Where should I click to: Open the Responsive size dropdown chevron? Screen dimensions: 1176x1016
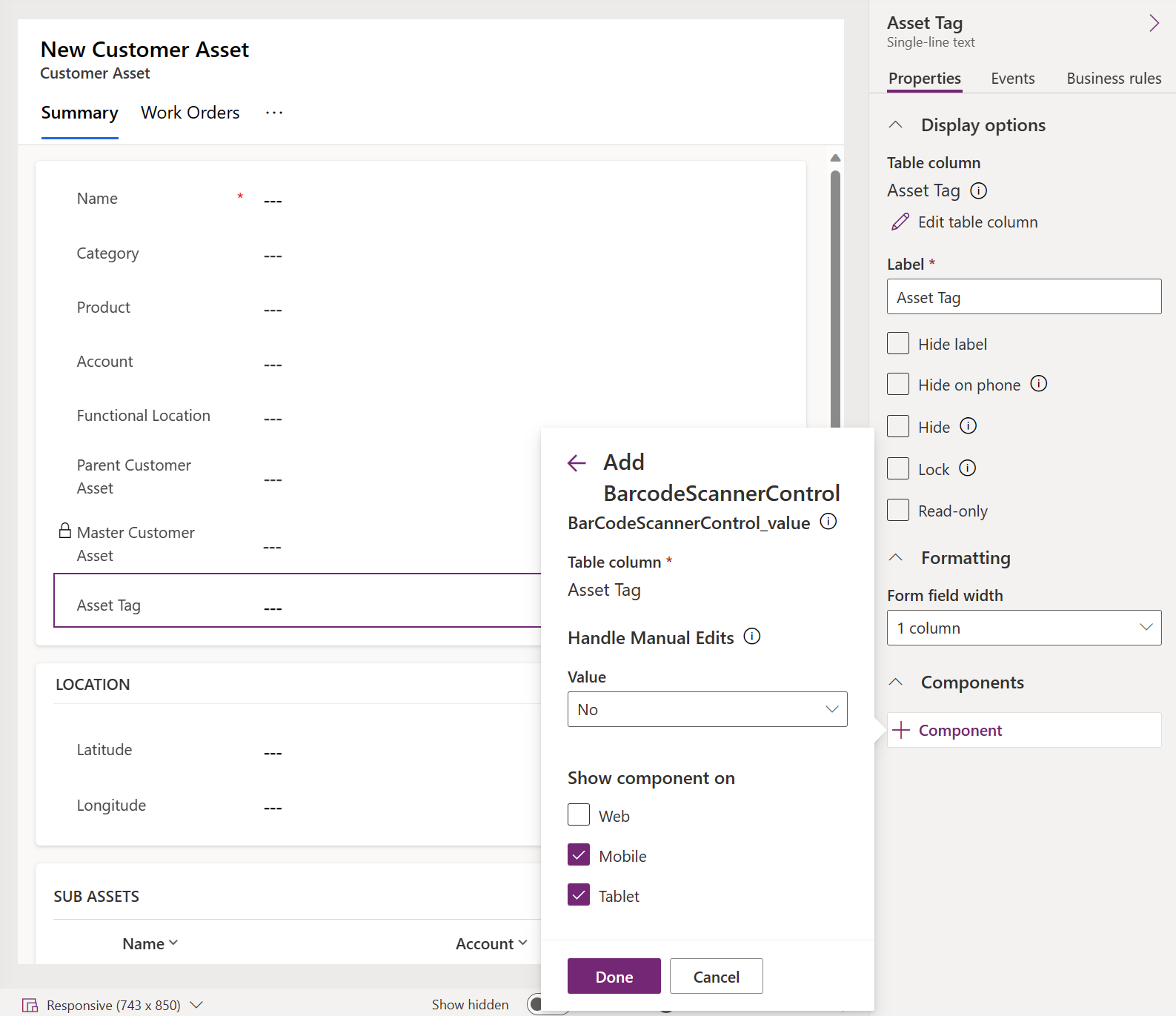coord(196,1005)
